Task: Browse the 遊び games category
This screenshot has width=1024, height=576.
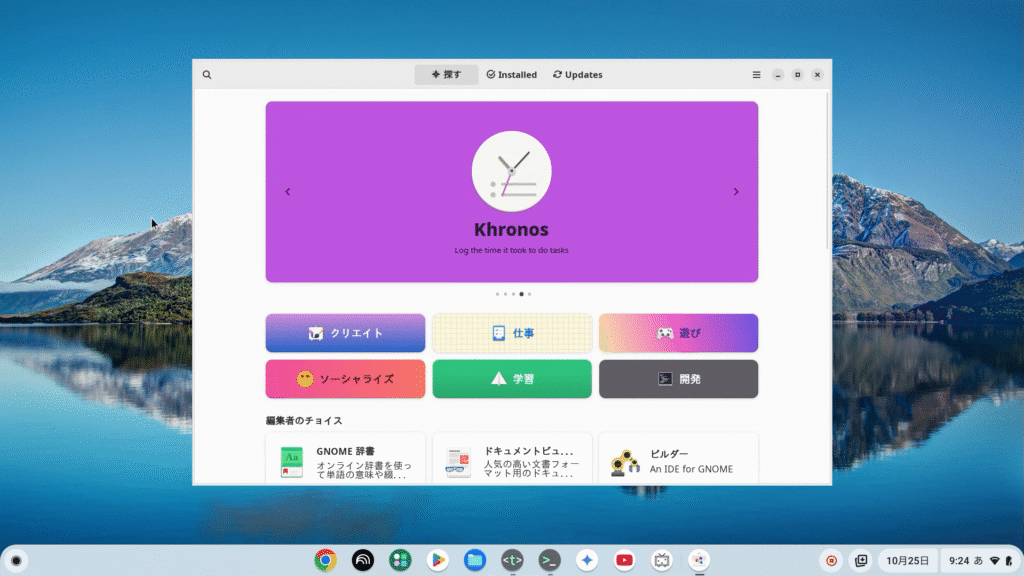Action: click(x=678, y=333)
